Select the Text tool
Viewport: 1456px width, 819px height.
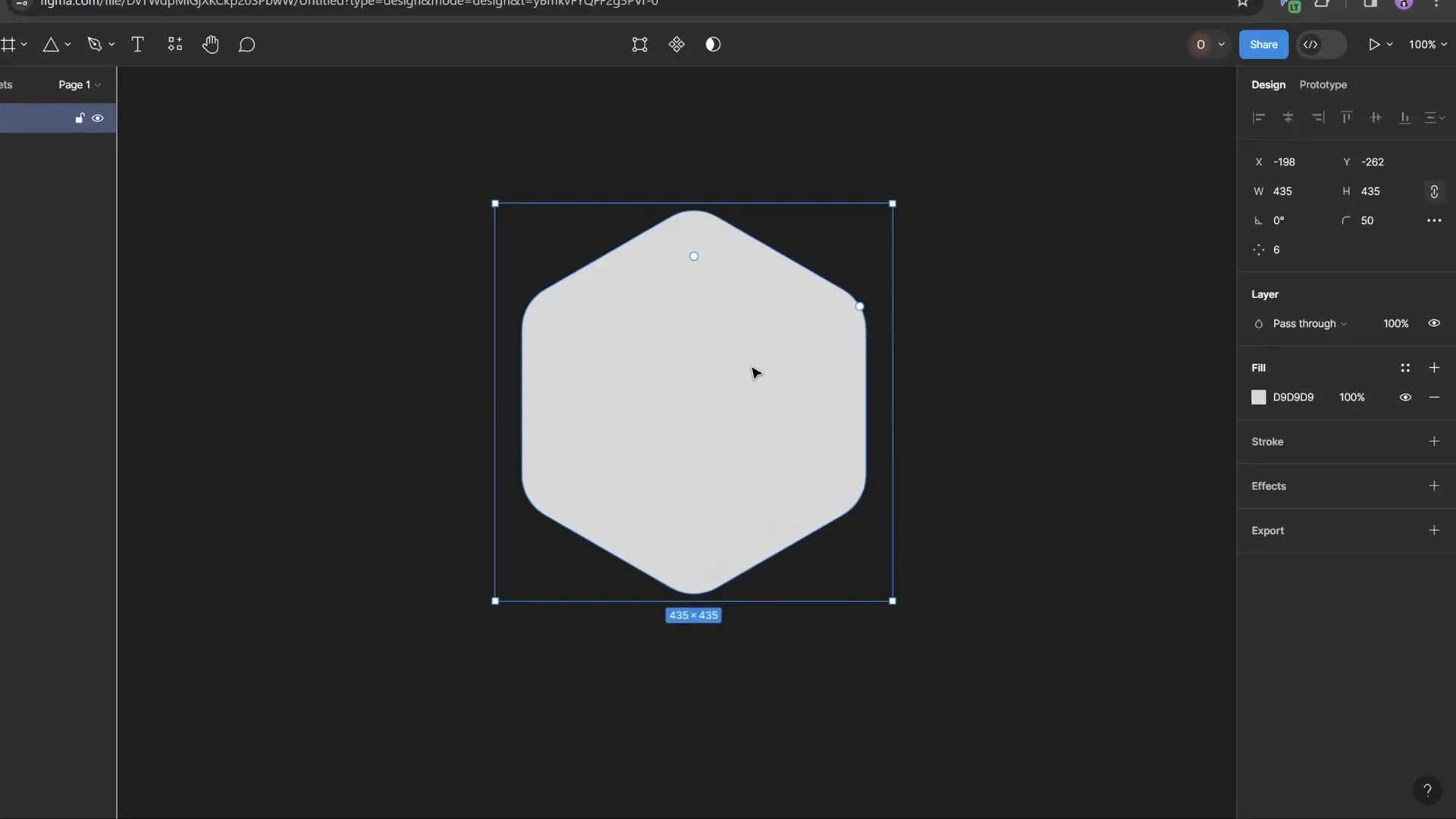coord(137,44)
